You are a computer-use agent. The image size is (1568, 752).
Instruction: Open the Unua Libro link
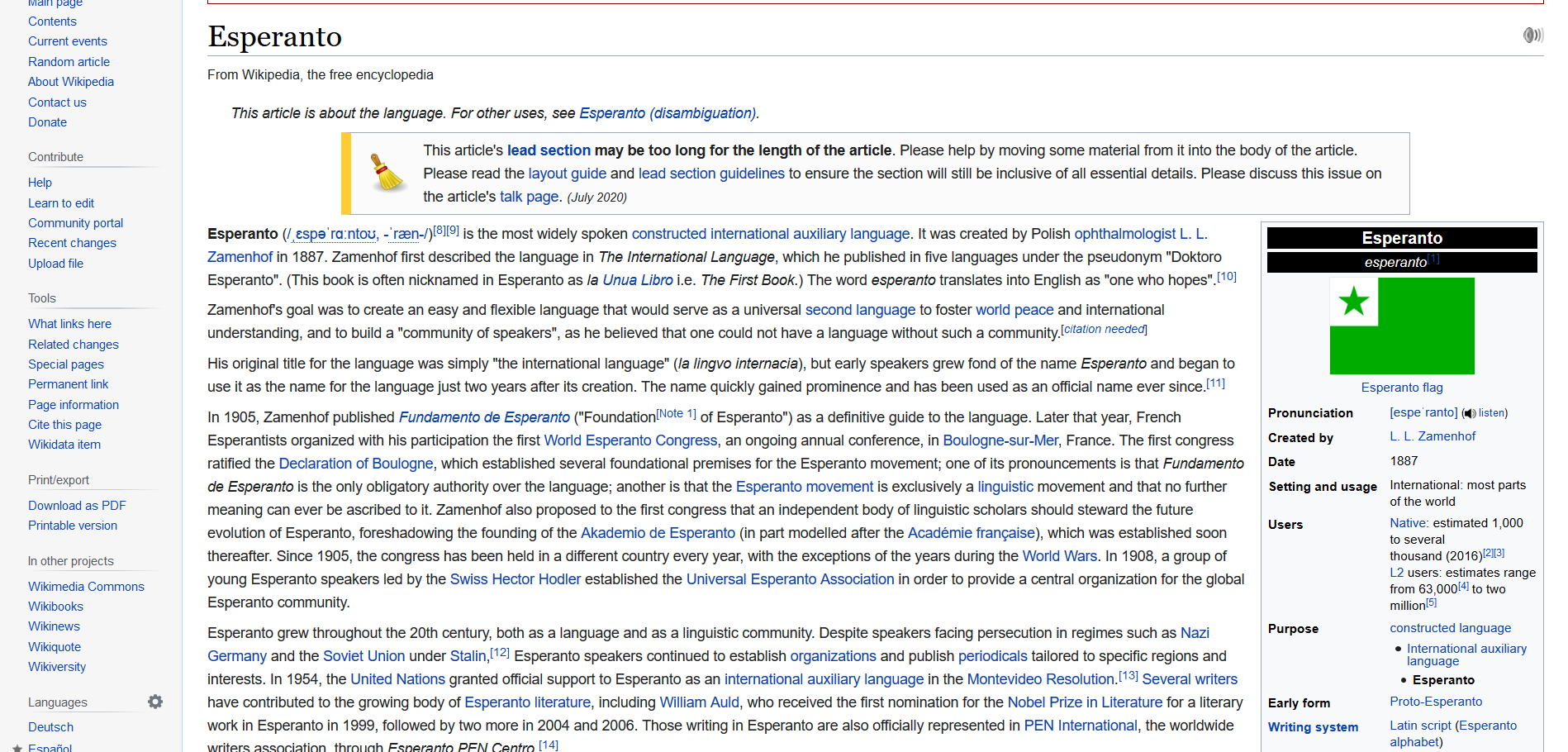[x=638, y=280]
